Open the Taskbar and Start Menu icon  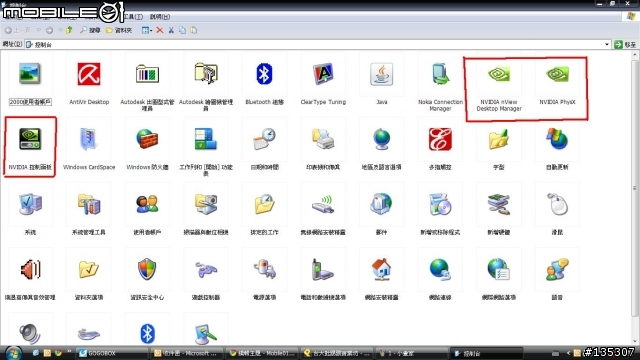206,139
